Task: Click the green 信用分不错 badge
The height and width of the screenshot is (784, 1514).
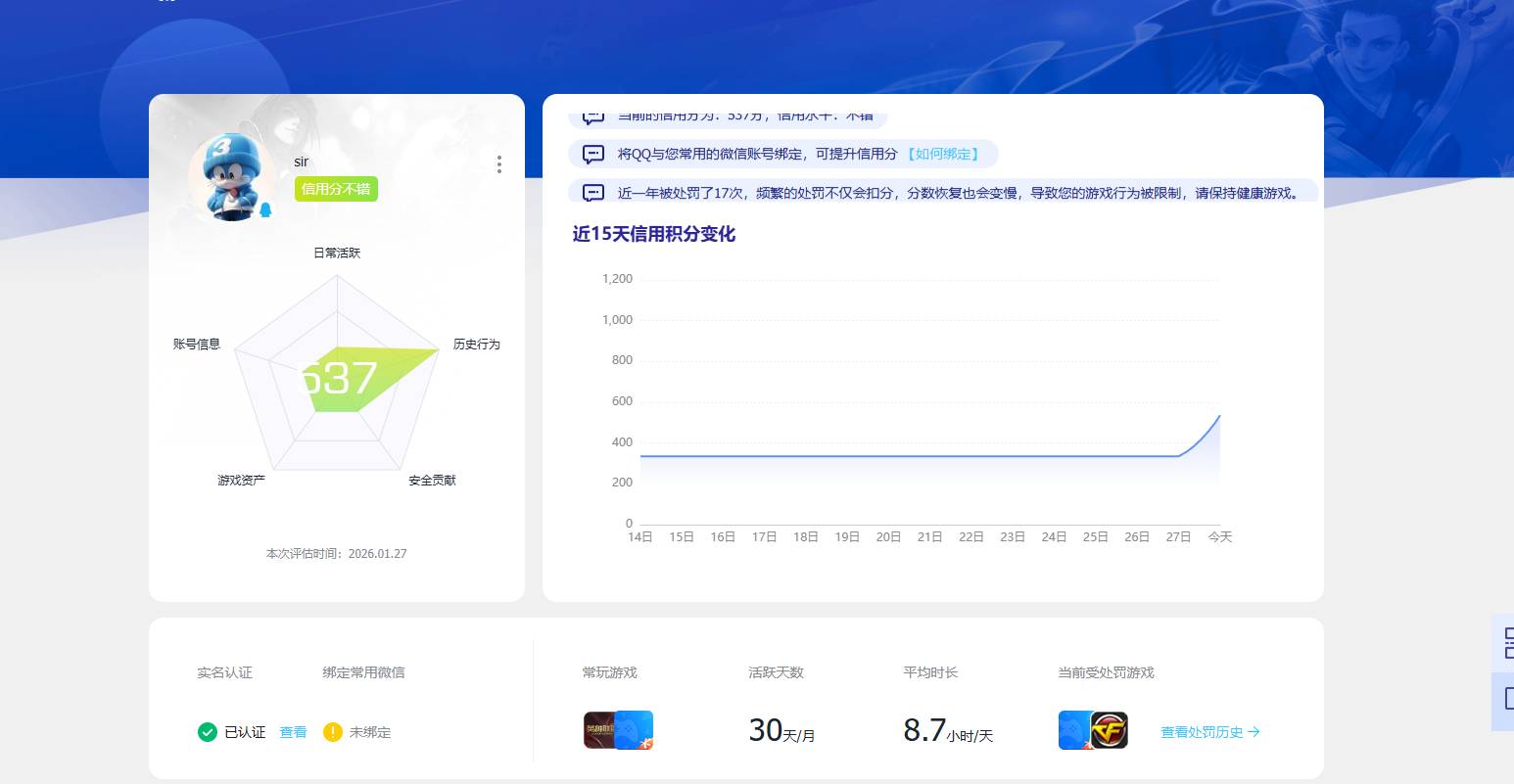Action: tap(336, 188)
